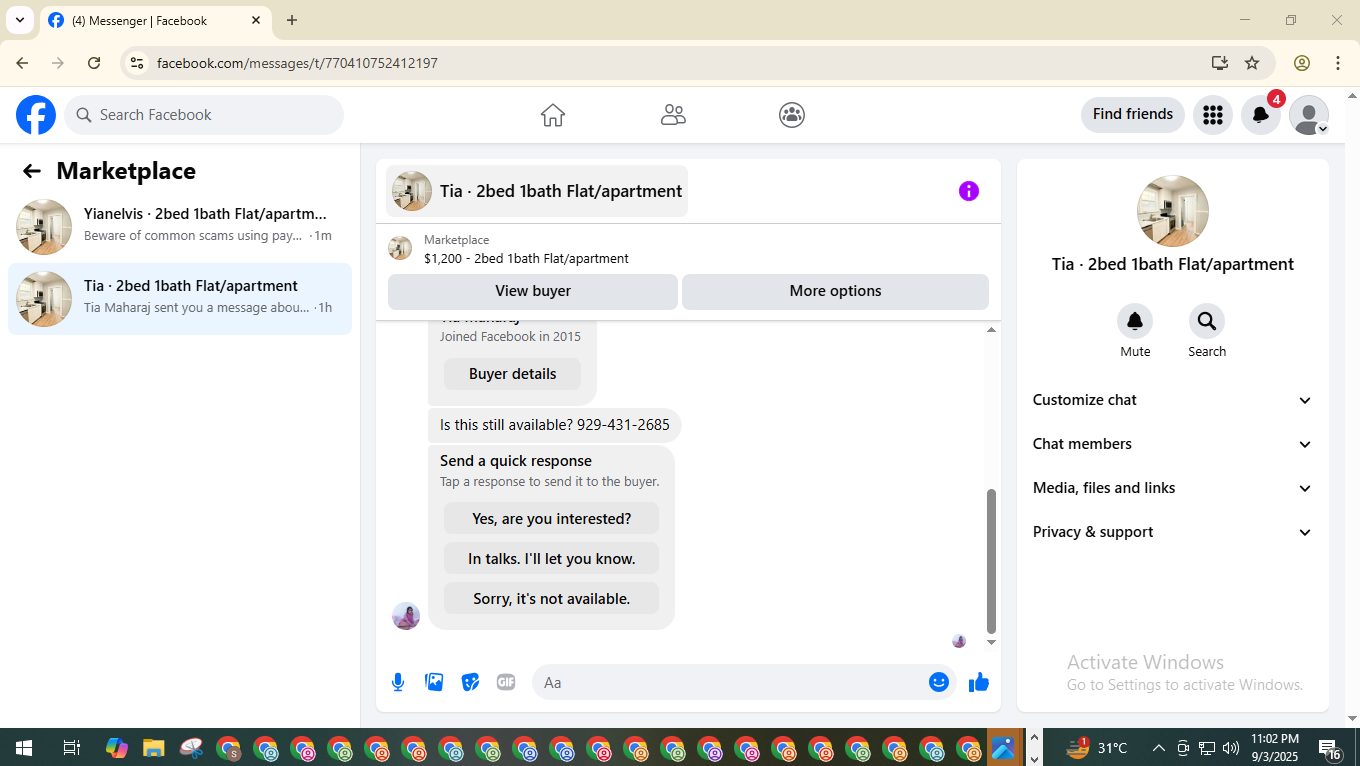Click the Search magnifier in chat panel
Screen dimensions: 1360x766
[x=1207, y=321]
